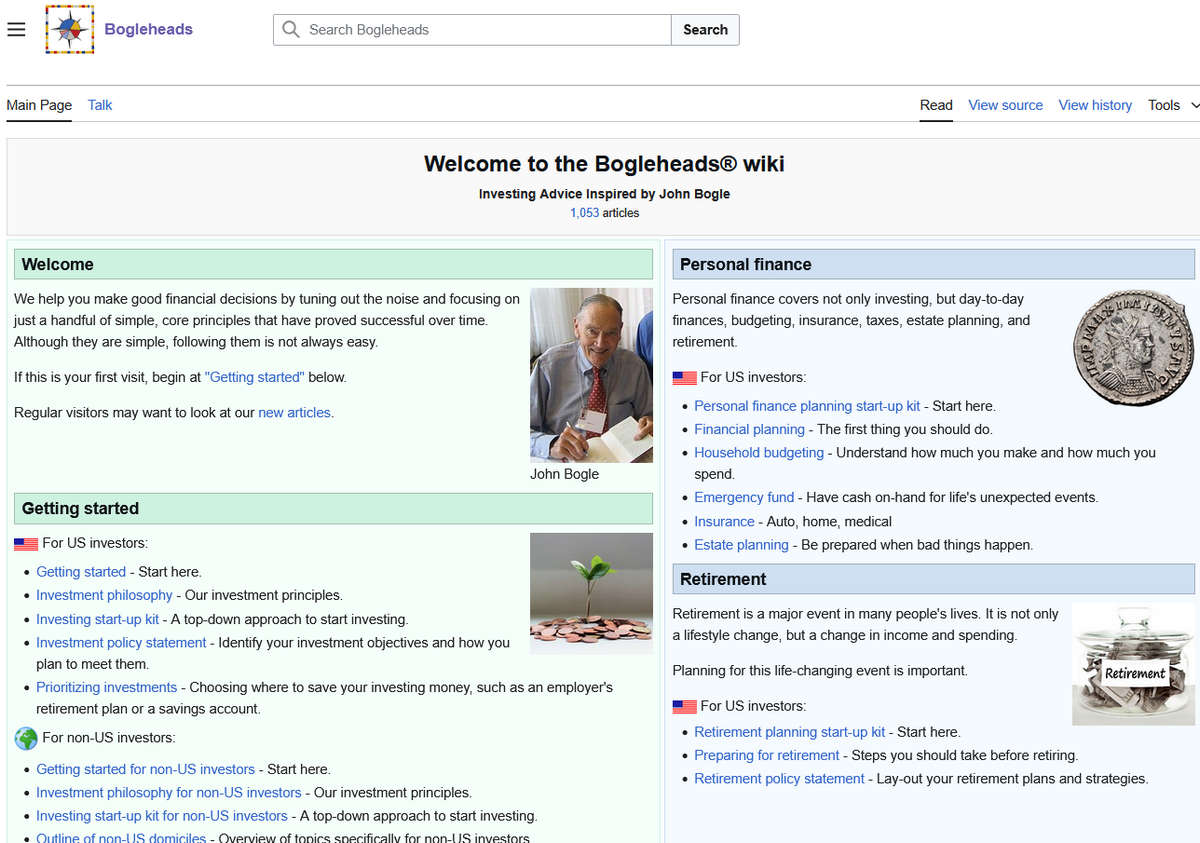
Task: Open the Talk tab
Action: pyautogui.click(x=100, y=105)
